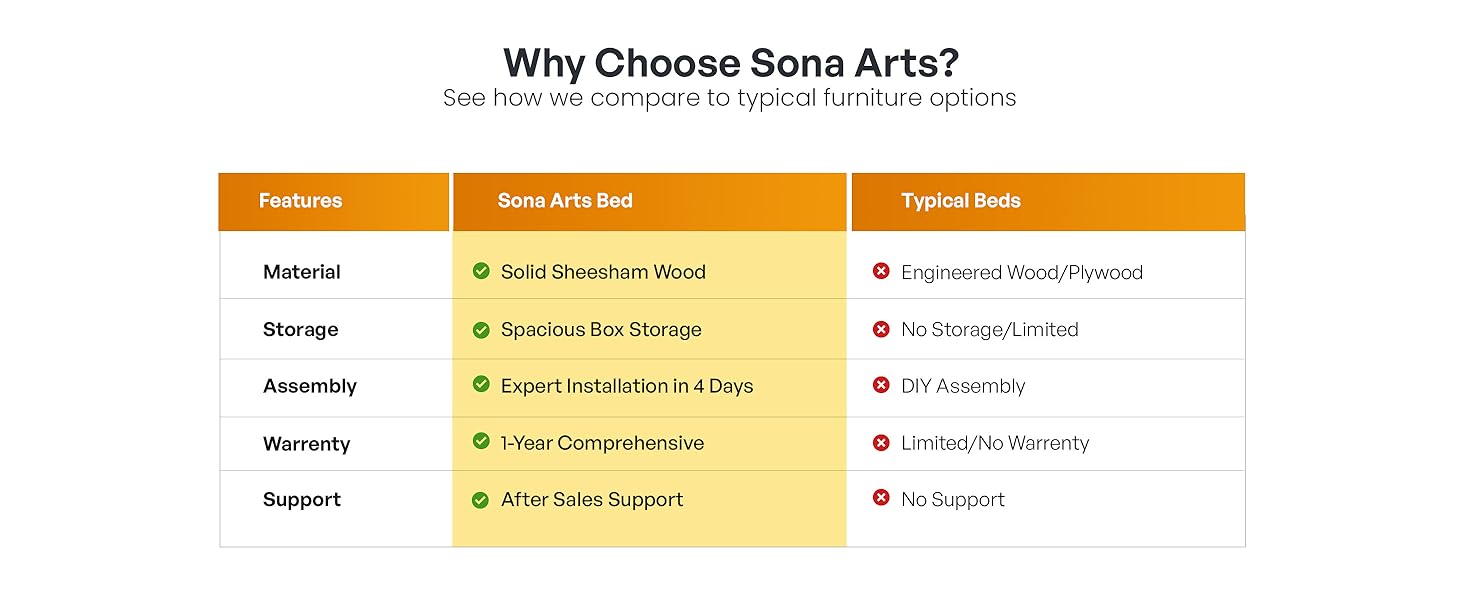Select the Sona Arts Bed column header
The image size is (1464, 600).
(565, 201)
